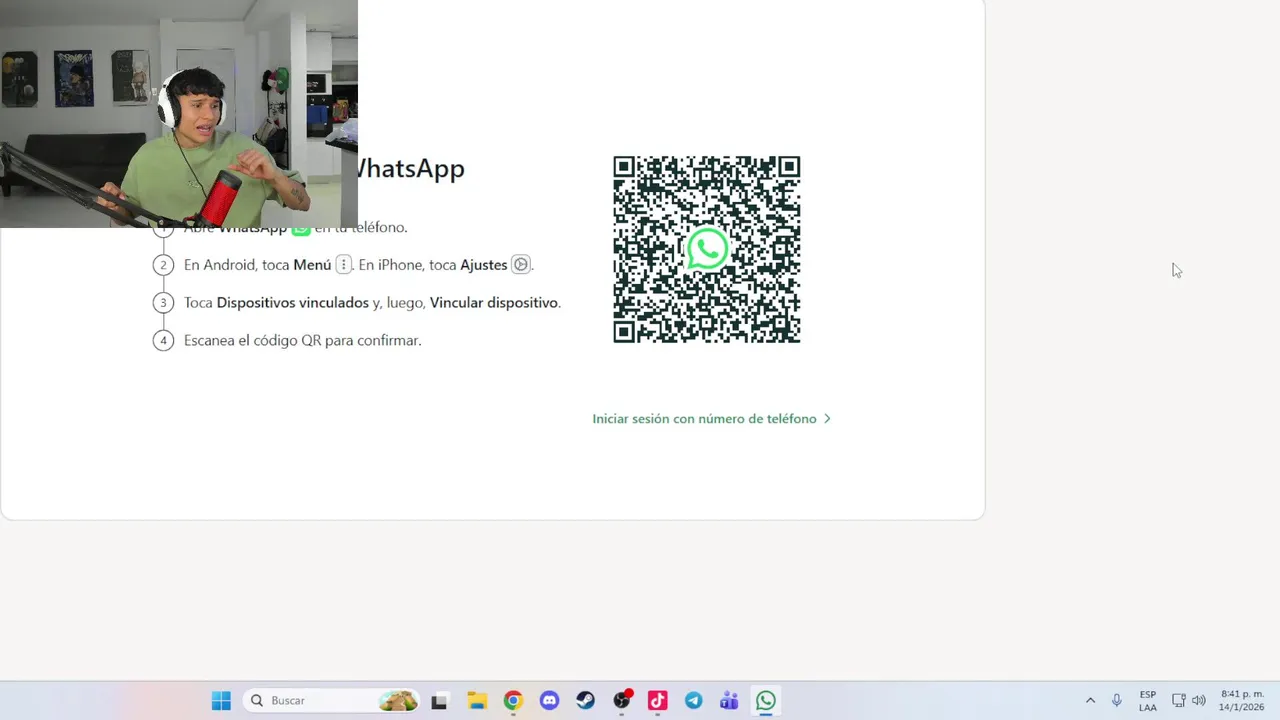Open the volume speaker tray icon
The image size is (1280, 720).
1199,701
